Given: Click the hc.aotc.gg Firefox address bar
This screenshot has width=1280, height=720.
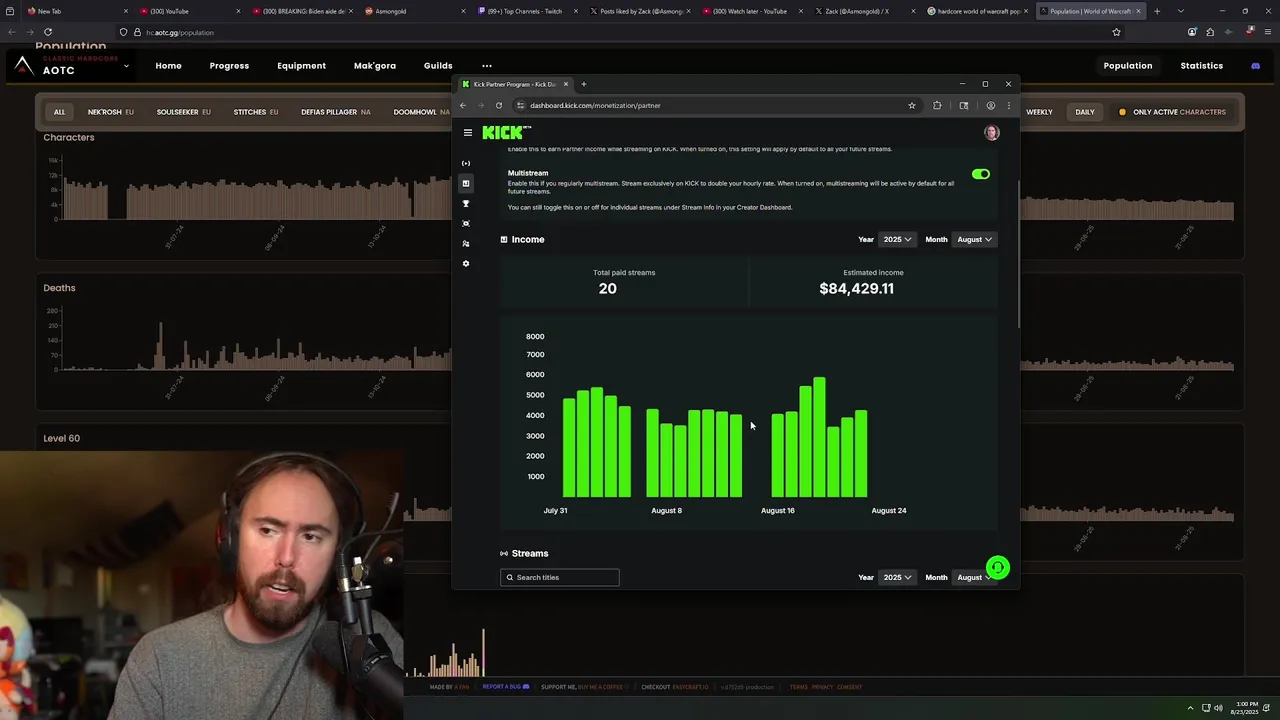Looking at the screenshot, I should click(x=620, y=32).
